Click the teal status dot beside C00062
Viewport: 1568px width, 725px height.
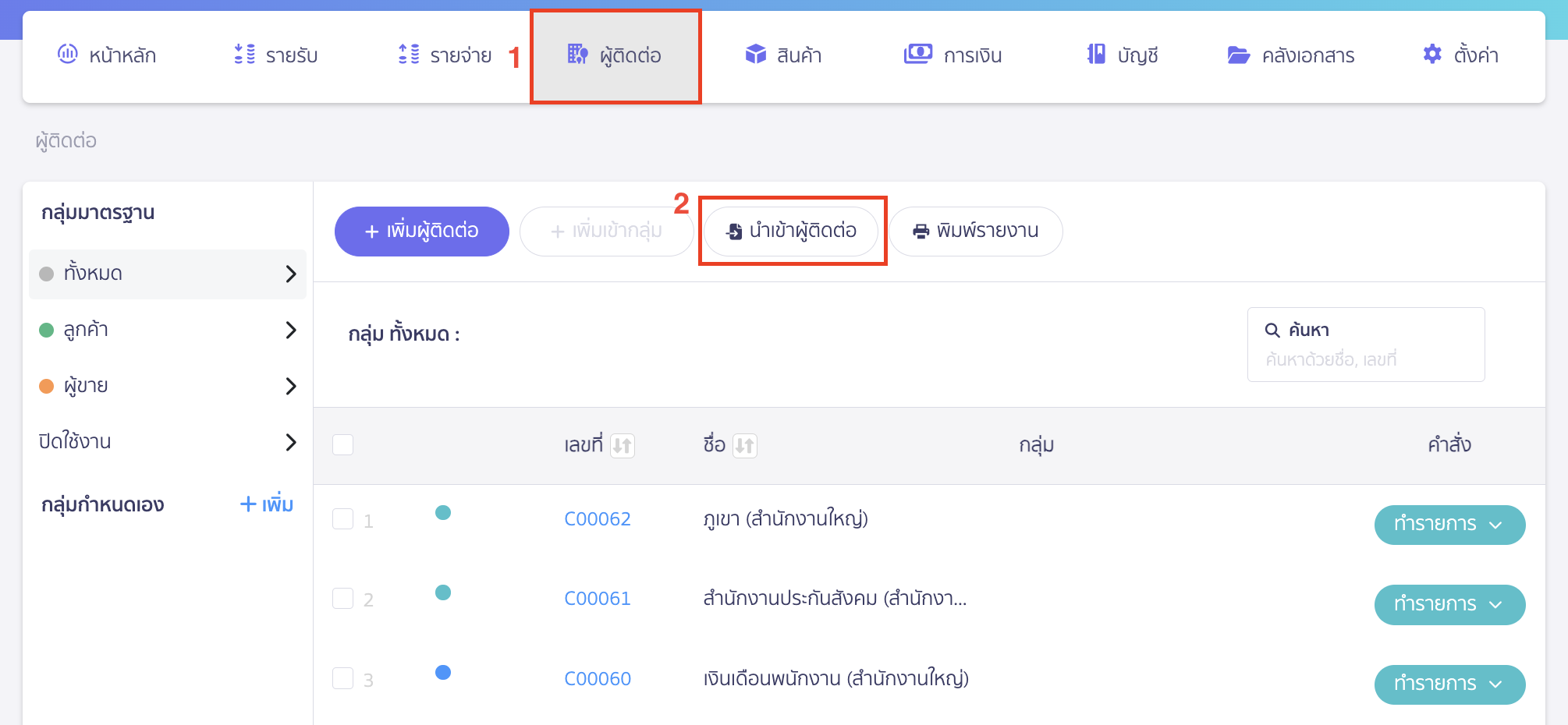(x=443, y=513)
